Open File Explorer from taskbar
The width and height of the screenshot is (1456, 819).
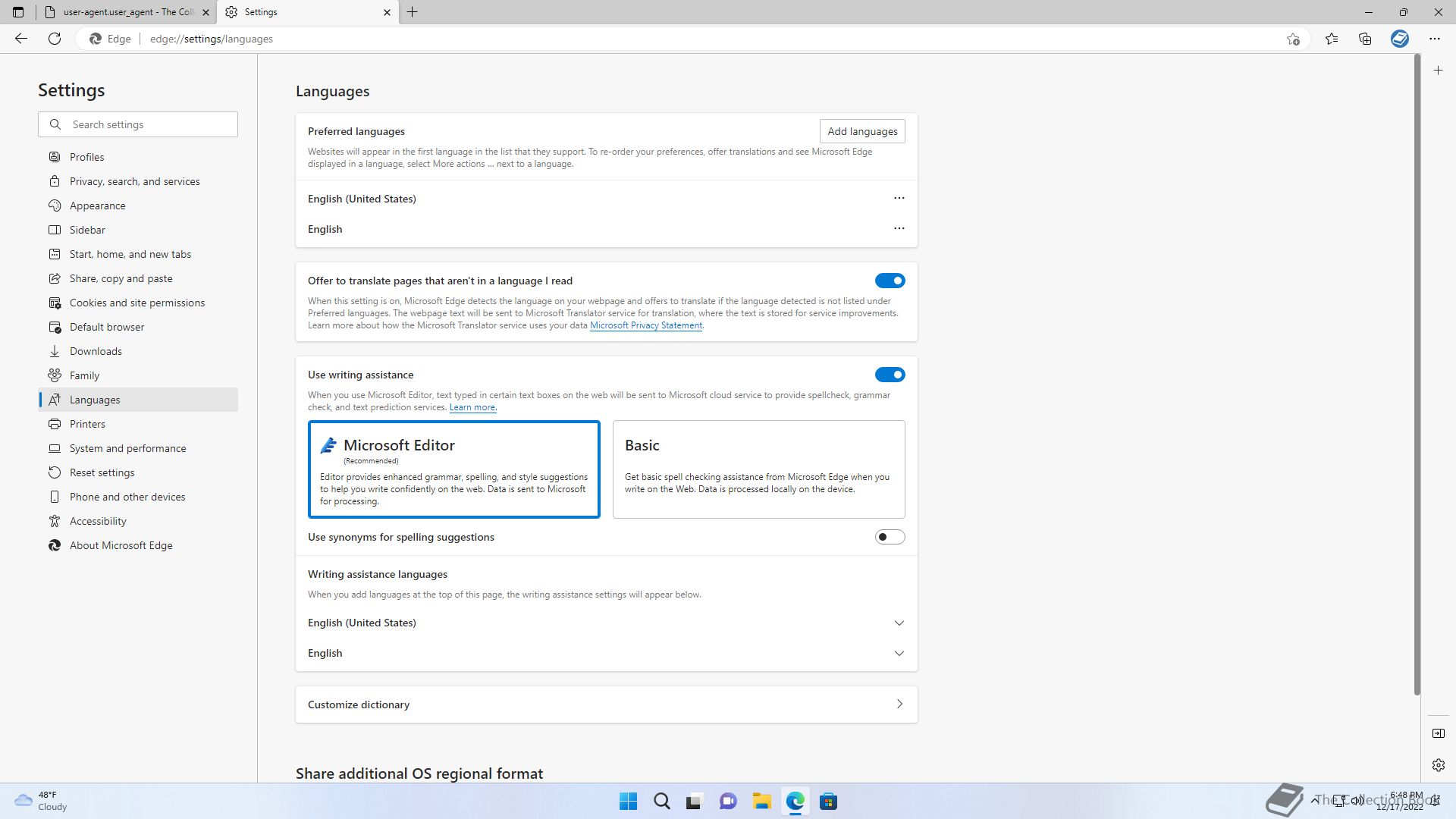click(761, 802)
